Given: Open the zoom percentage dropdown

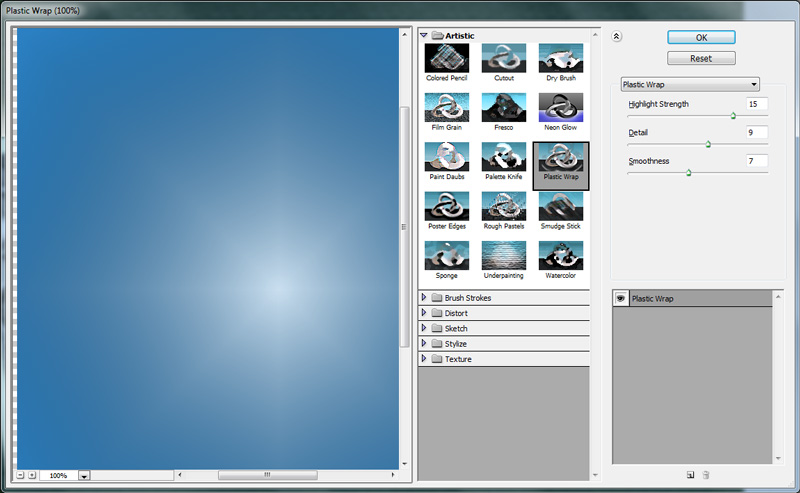Looking at the screenshot, I should click(x=84, y=476).
